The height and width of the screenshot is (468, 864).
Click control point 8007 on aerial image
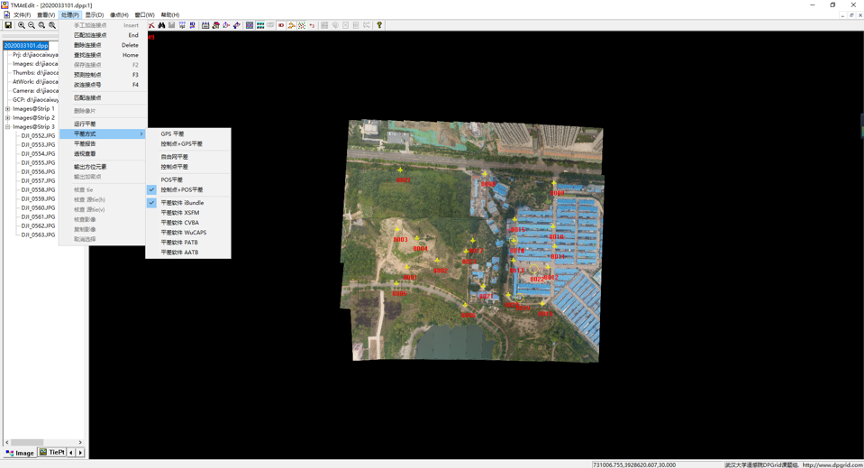[400, 170]
